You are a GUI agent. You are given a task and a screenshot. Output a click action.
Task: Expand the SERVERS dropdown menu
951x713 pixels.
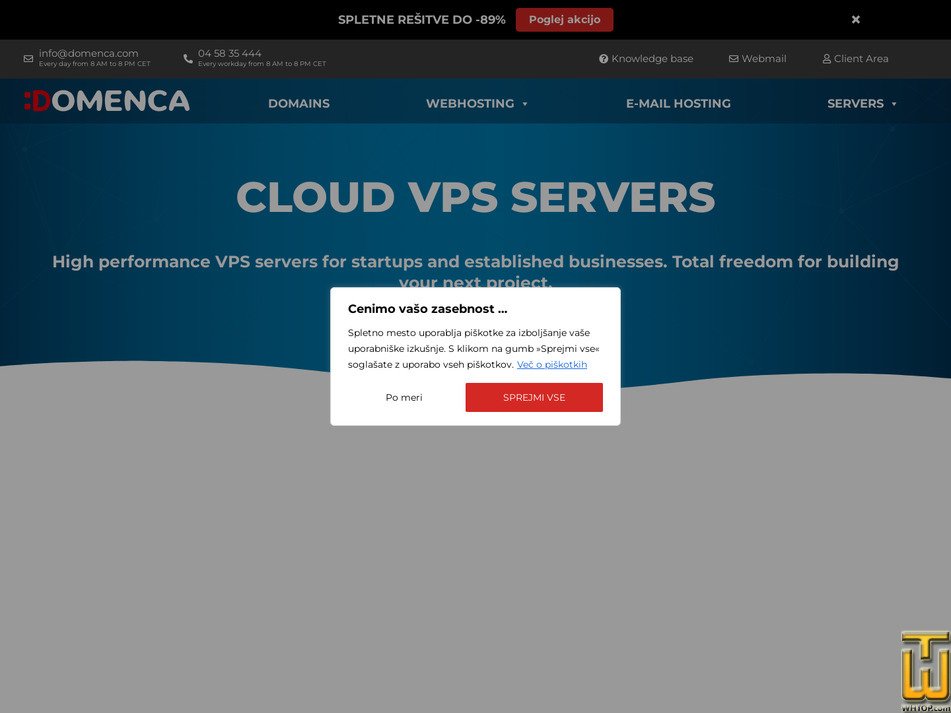click(862, 103)
